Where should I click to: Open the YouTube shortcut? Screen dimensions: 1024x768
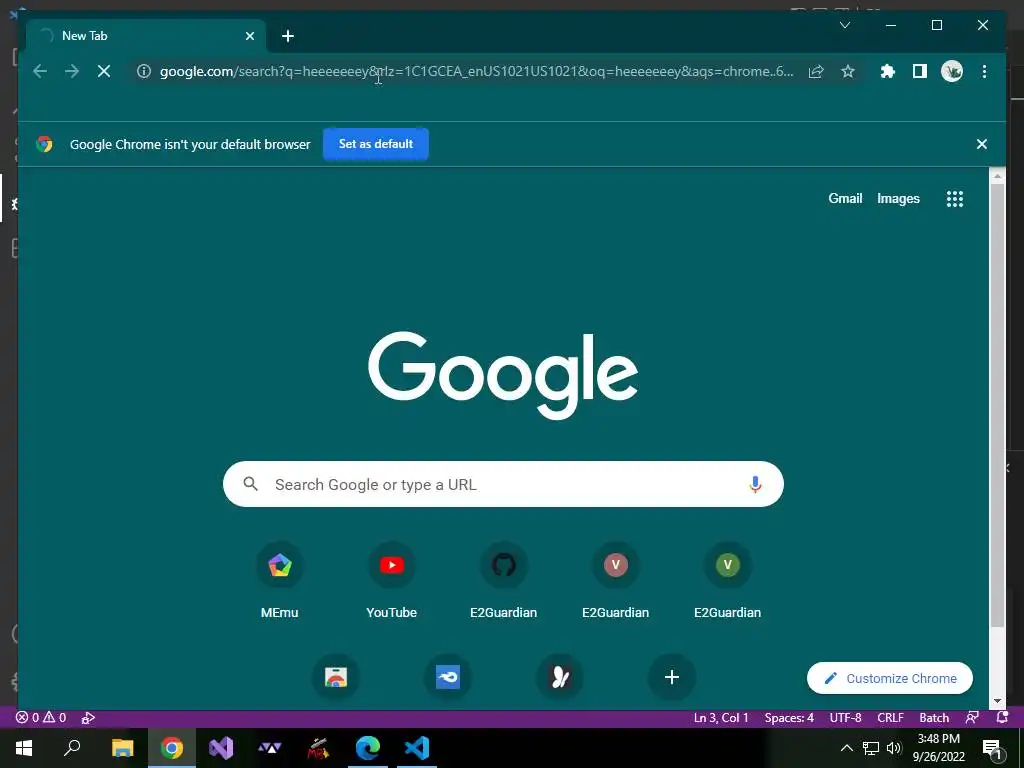[391, 580]
